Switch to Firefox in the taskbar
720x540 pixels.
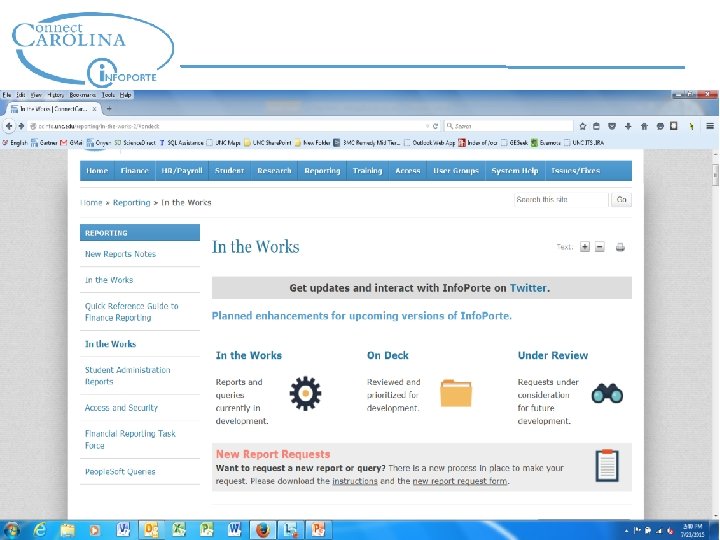coord(263,530)
